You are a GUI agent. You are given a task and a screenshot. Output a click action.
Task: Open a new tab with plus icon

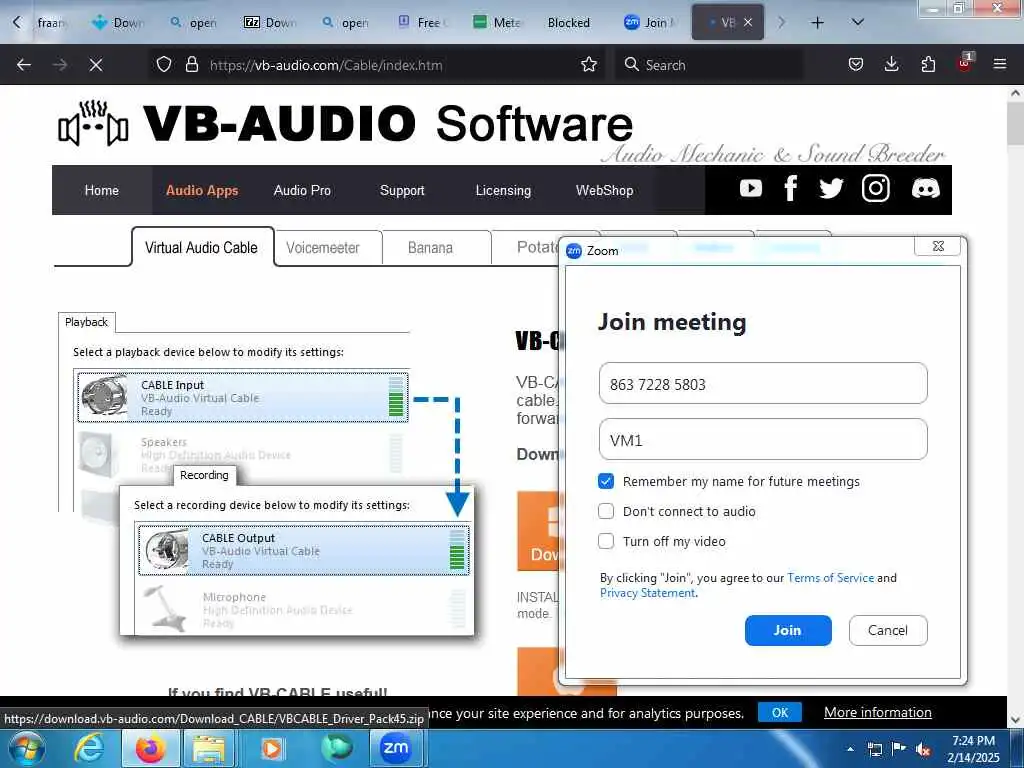point(817,23)
